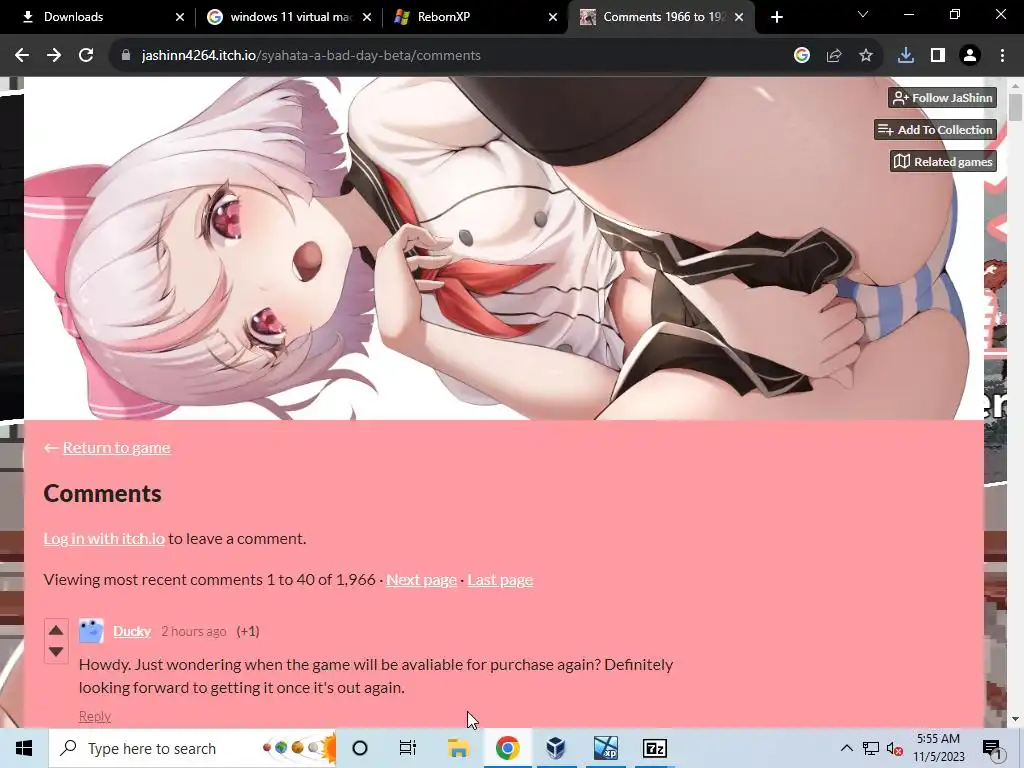
Task: Select the Comments 1966 tab
Action: click(x=662, y=17)
